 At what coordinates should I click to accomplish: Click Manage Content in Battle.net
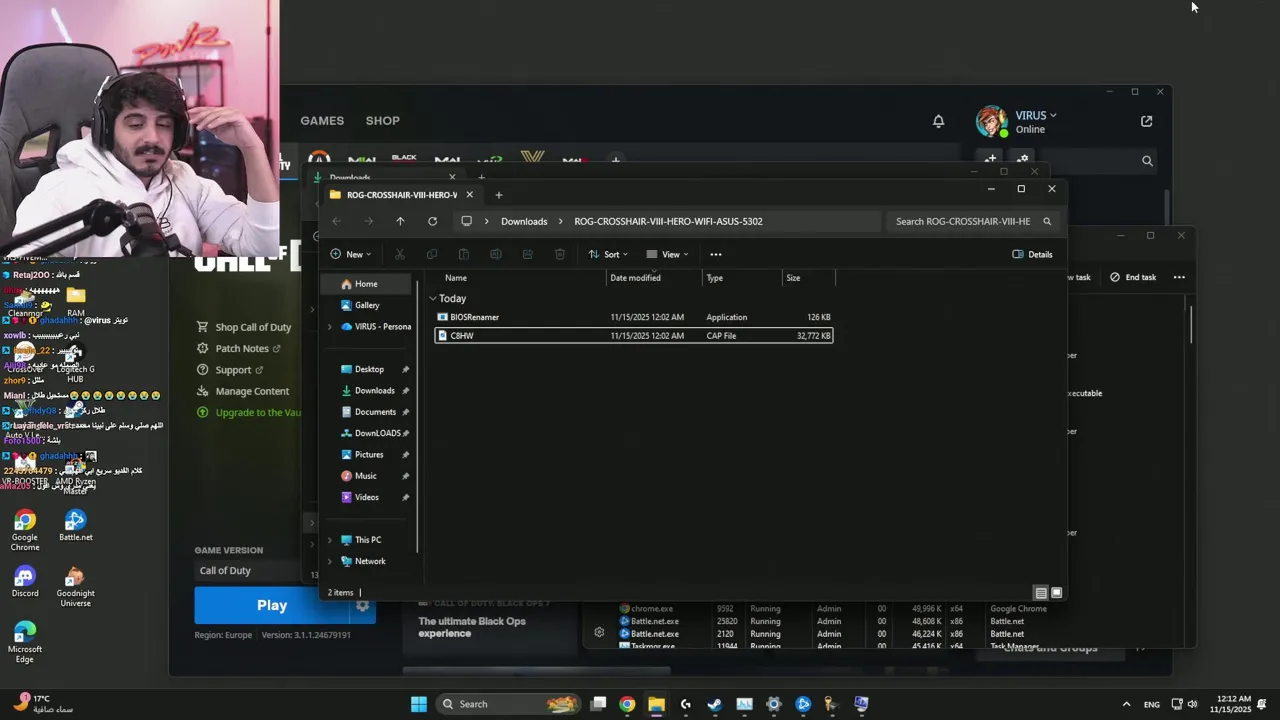pyautogui.click(x=244, y=391)
